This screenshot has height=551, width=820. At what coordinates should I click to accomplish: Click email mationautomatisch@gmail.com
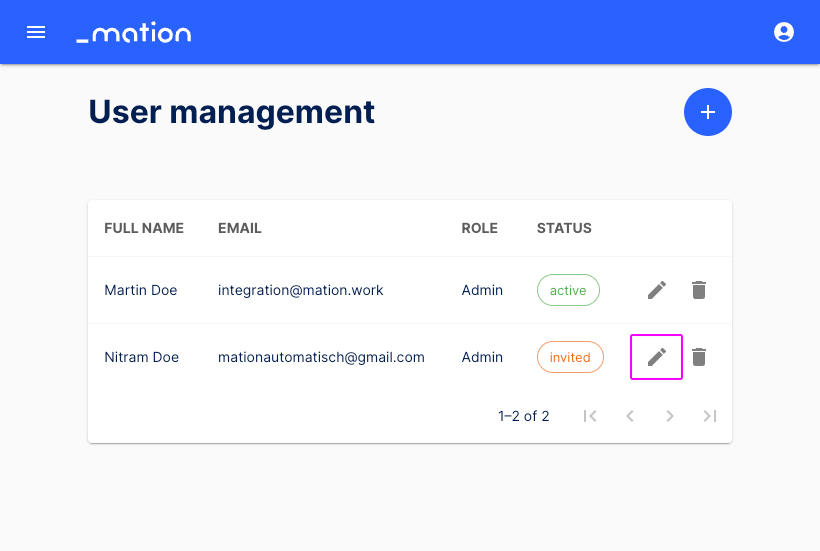(321, 357)
